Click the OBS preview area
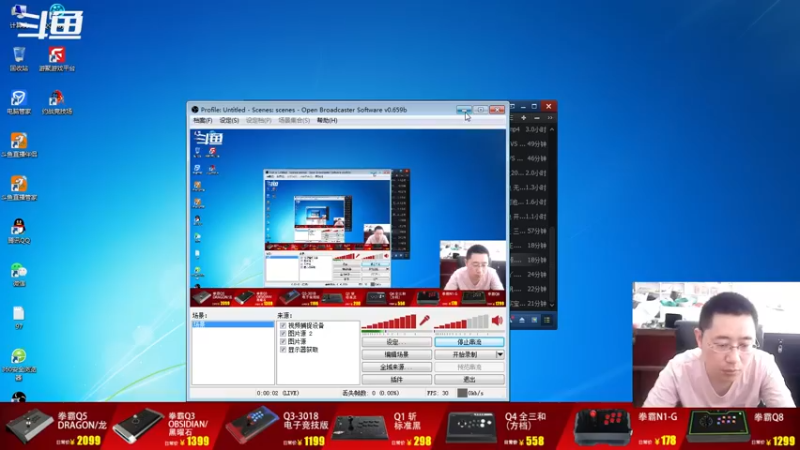 (348, 217)
